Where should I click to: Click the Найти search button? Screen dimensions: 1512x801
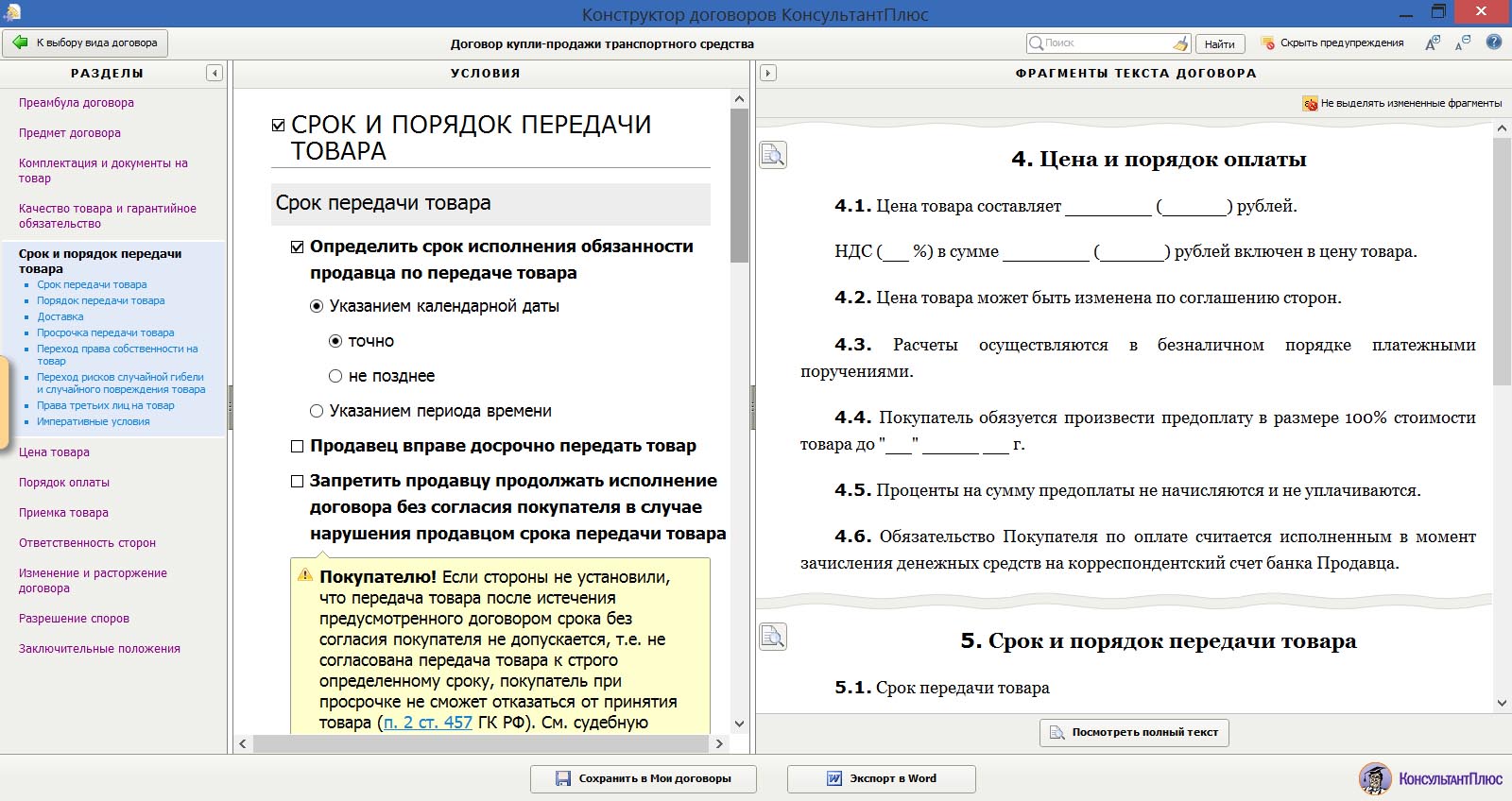(1220, 43)
